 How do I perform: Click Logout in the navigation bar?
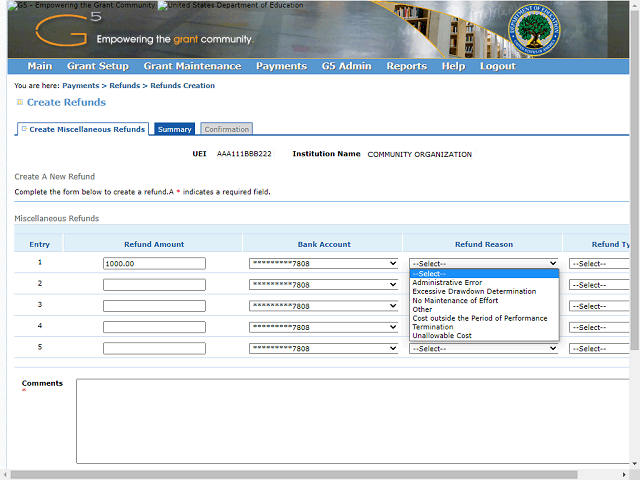point(497,66)
